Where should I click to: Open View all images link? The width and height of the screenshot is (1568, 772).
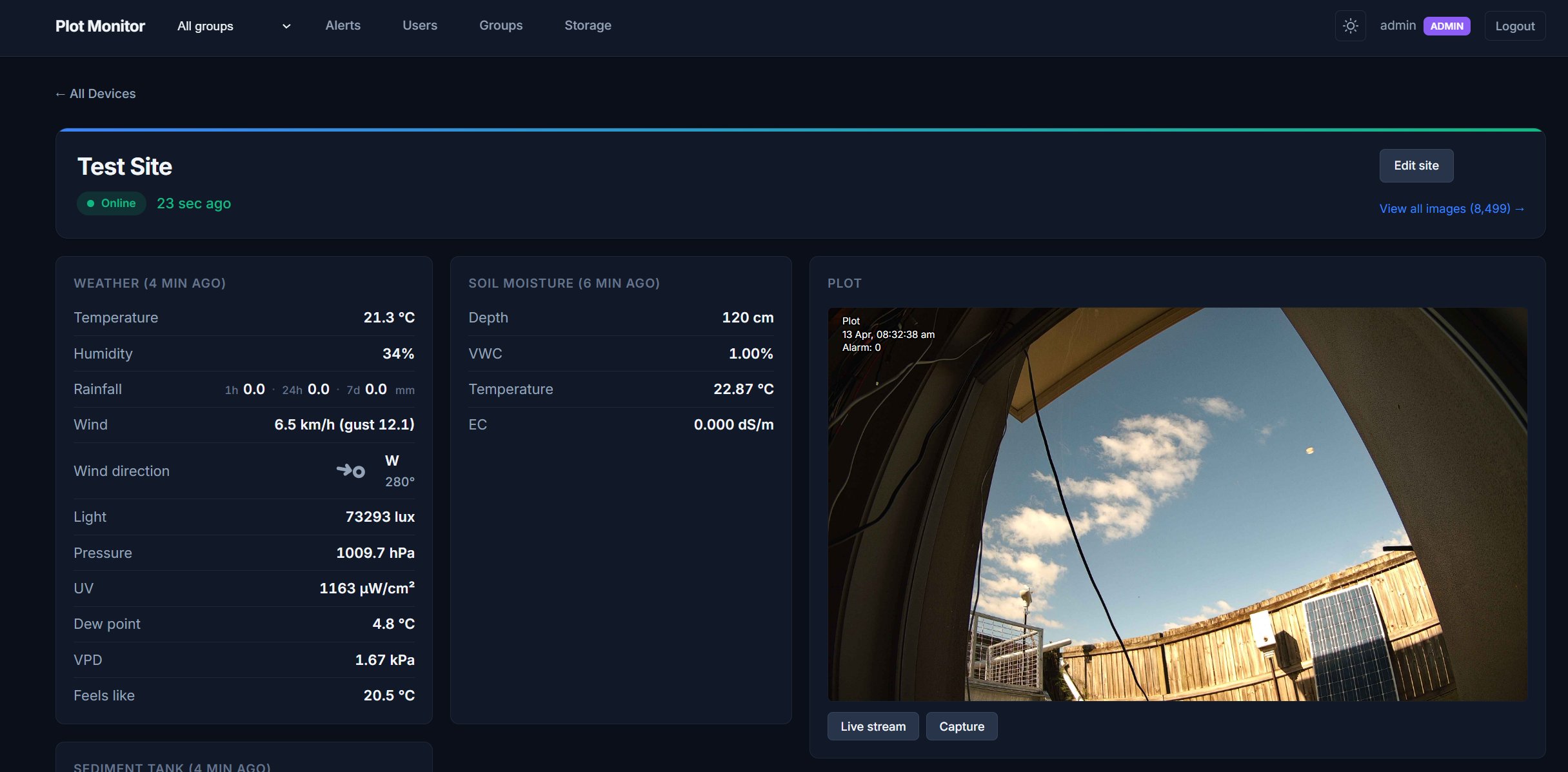1451,208
